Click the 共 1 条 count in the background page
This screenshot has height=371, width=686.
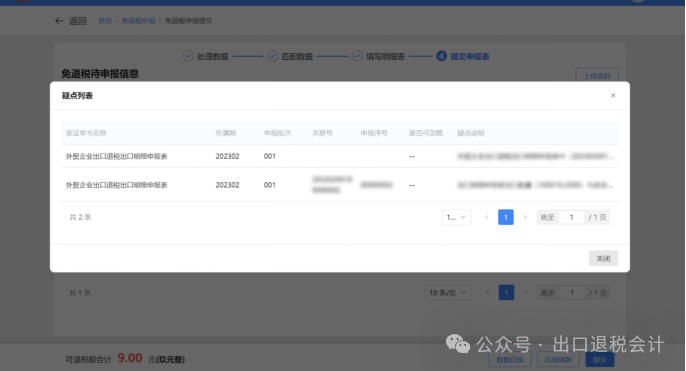[80, 293]
